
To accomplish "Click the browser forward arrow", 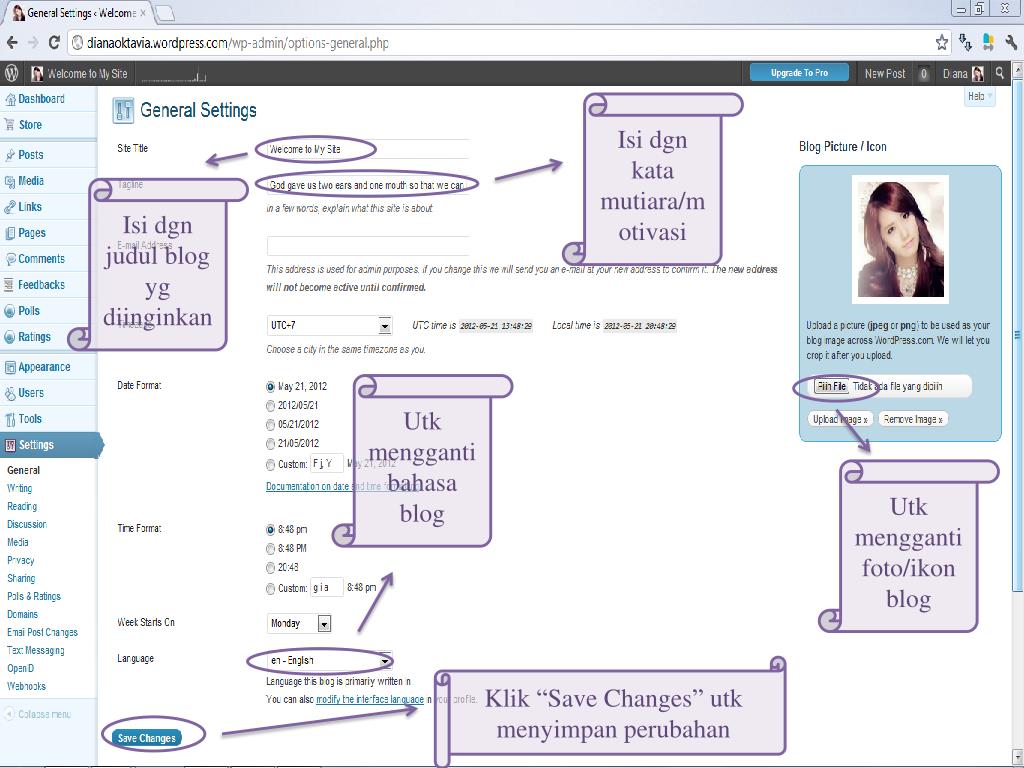I will pyautogui.click(x=33, y=43).
